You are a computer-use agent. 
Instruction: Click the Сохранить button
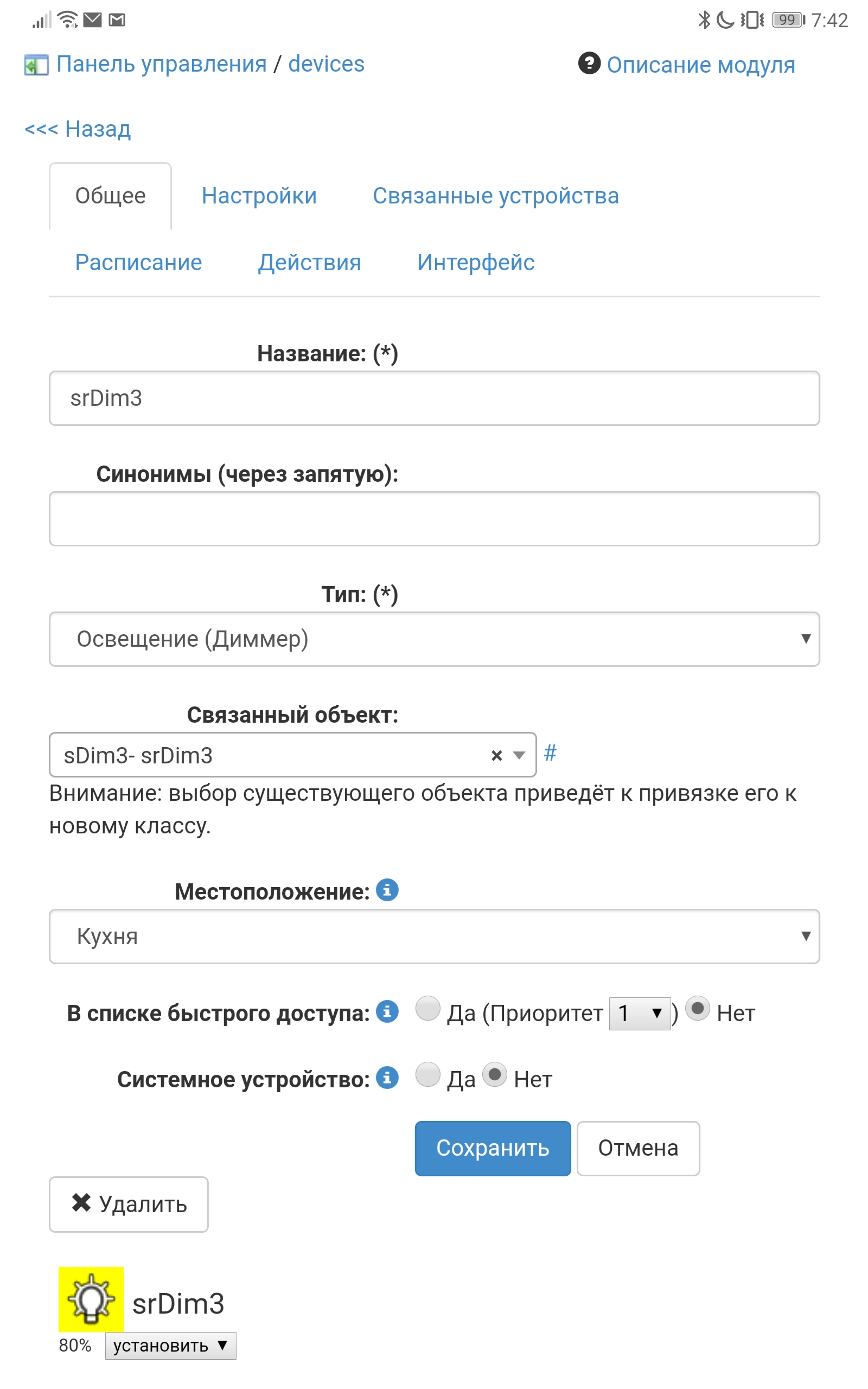click(x=493, y=1149)
